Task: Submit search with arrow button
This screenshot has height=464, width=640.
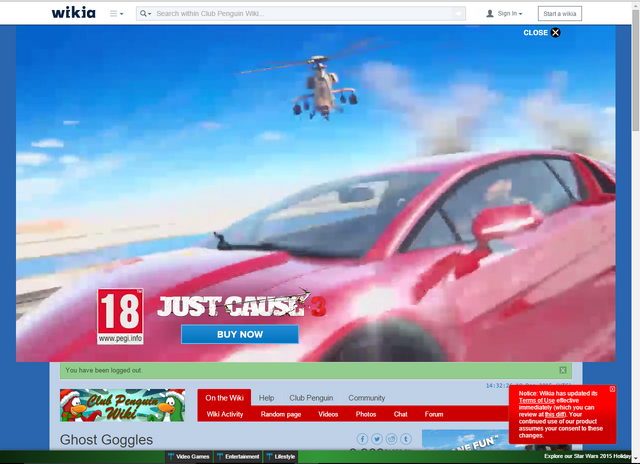Action: coord(459,13)
